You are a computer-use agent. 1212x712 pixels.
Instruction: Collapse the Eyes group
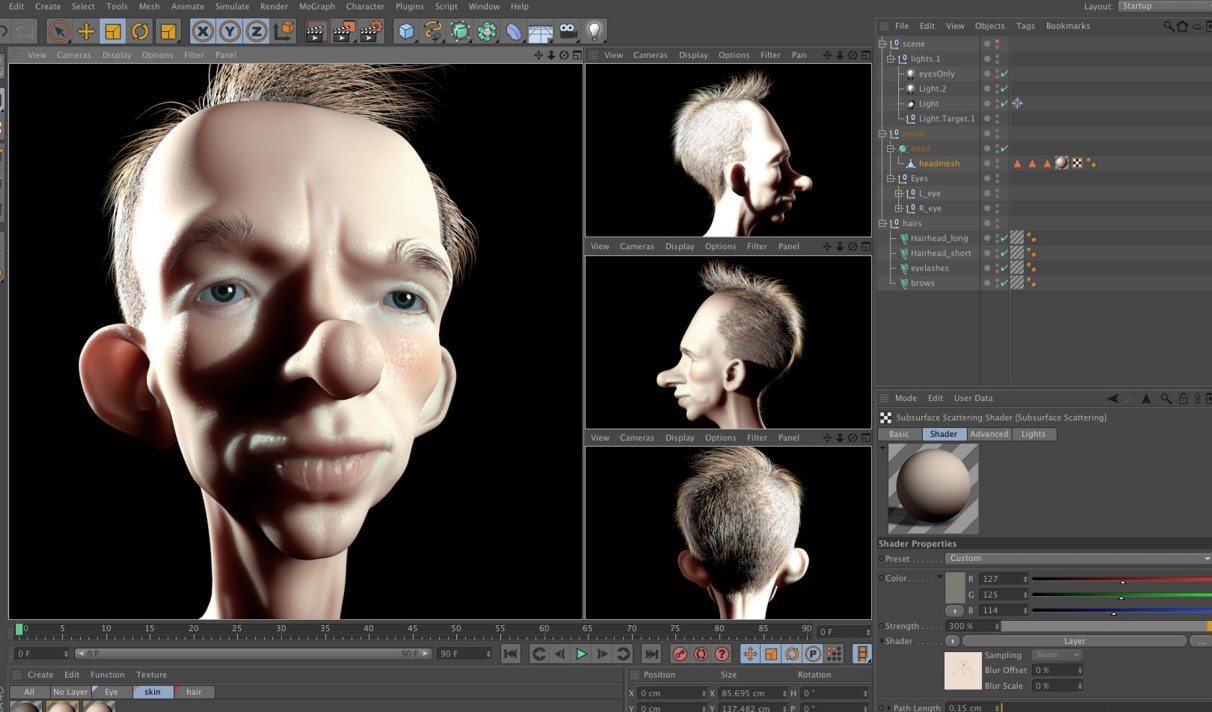pyautogui.click(x=891, y=179)
